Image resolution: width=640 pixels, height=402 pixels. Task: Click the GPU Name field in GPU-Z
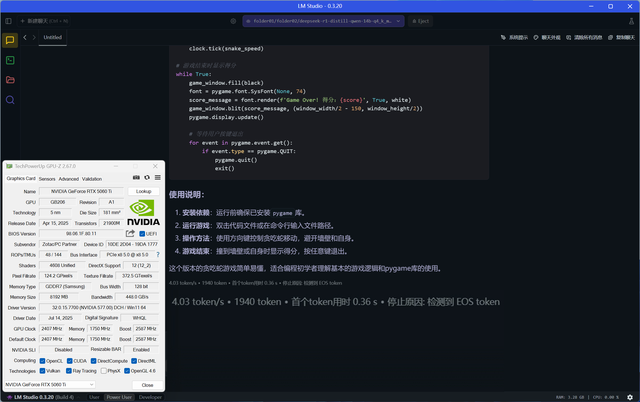81,191
